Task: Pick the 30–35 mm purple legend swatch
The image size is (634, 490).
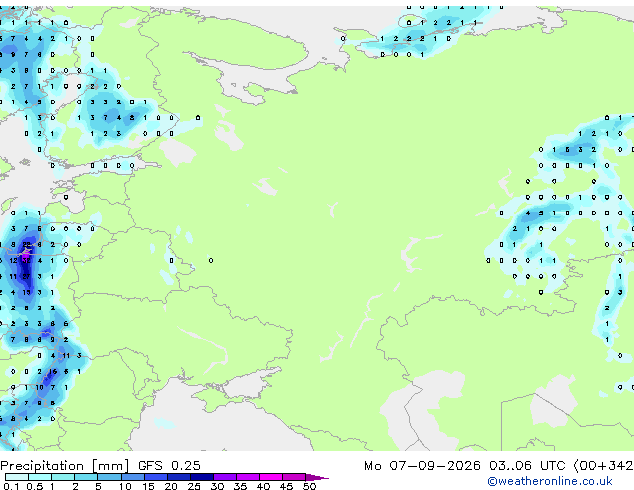Action: 225,477
